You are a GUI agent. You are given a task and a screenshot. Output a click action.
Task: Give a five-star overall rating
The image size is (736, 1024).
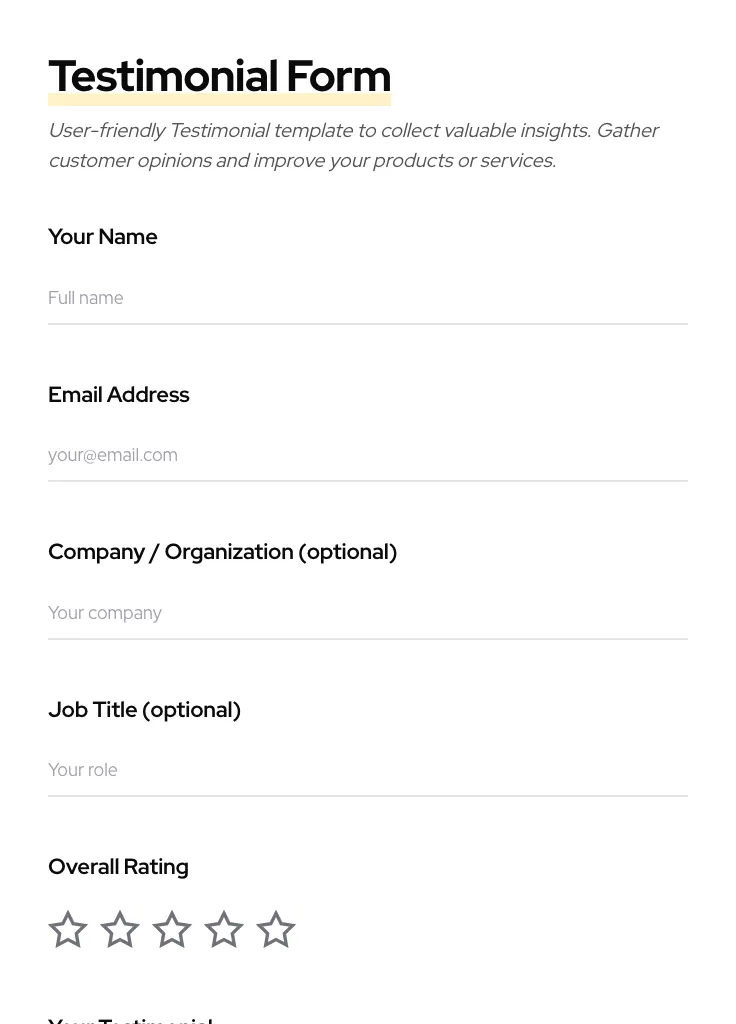tap(276, 930)
